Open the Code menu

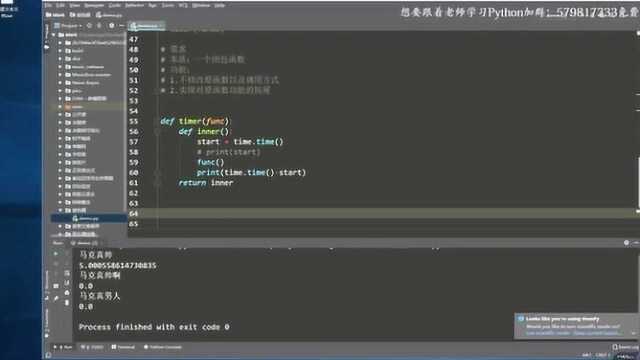click(x=115, y=5)
